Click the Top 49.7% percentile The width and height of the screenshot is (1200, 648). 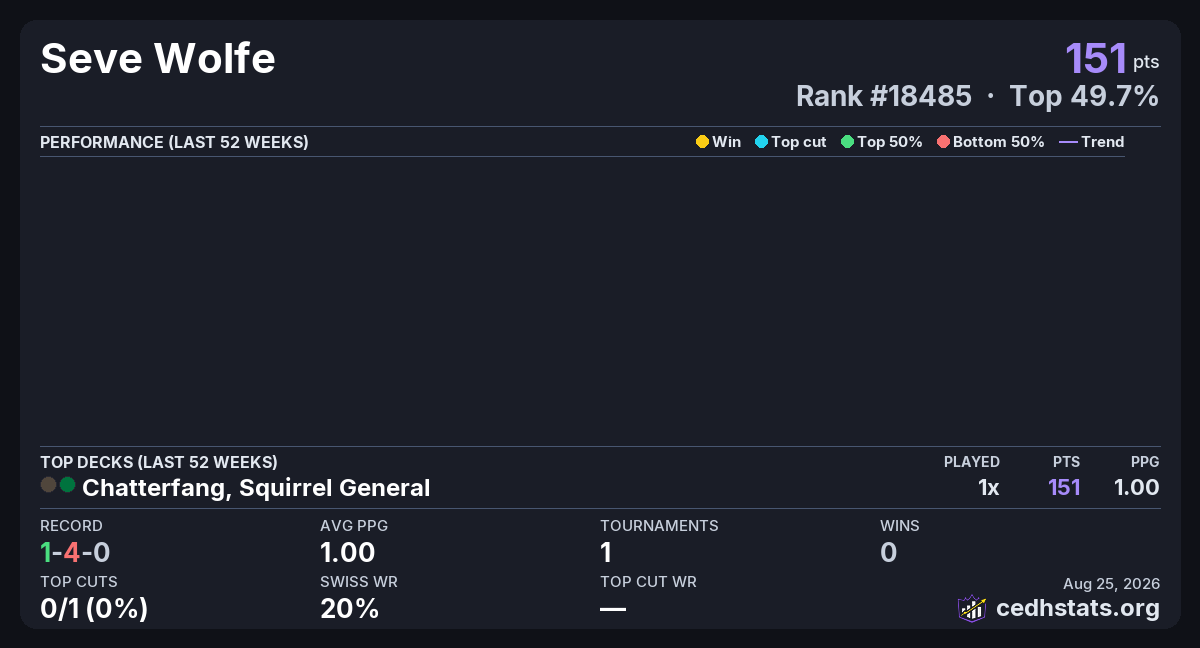coord(1084,96)
